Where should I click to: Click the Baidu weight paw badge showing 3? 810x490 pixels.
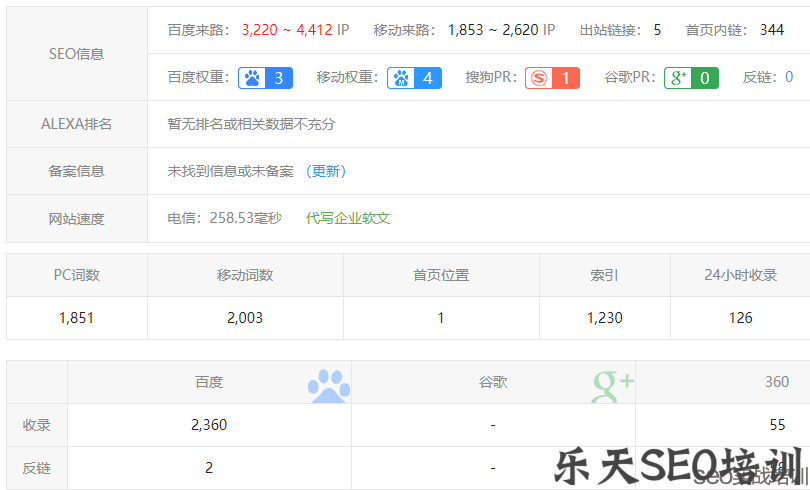(x=266, y=78)
